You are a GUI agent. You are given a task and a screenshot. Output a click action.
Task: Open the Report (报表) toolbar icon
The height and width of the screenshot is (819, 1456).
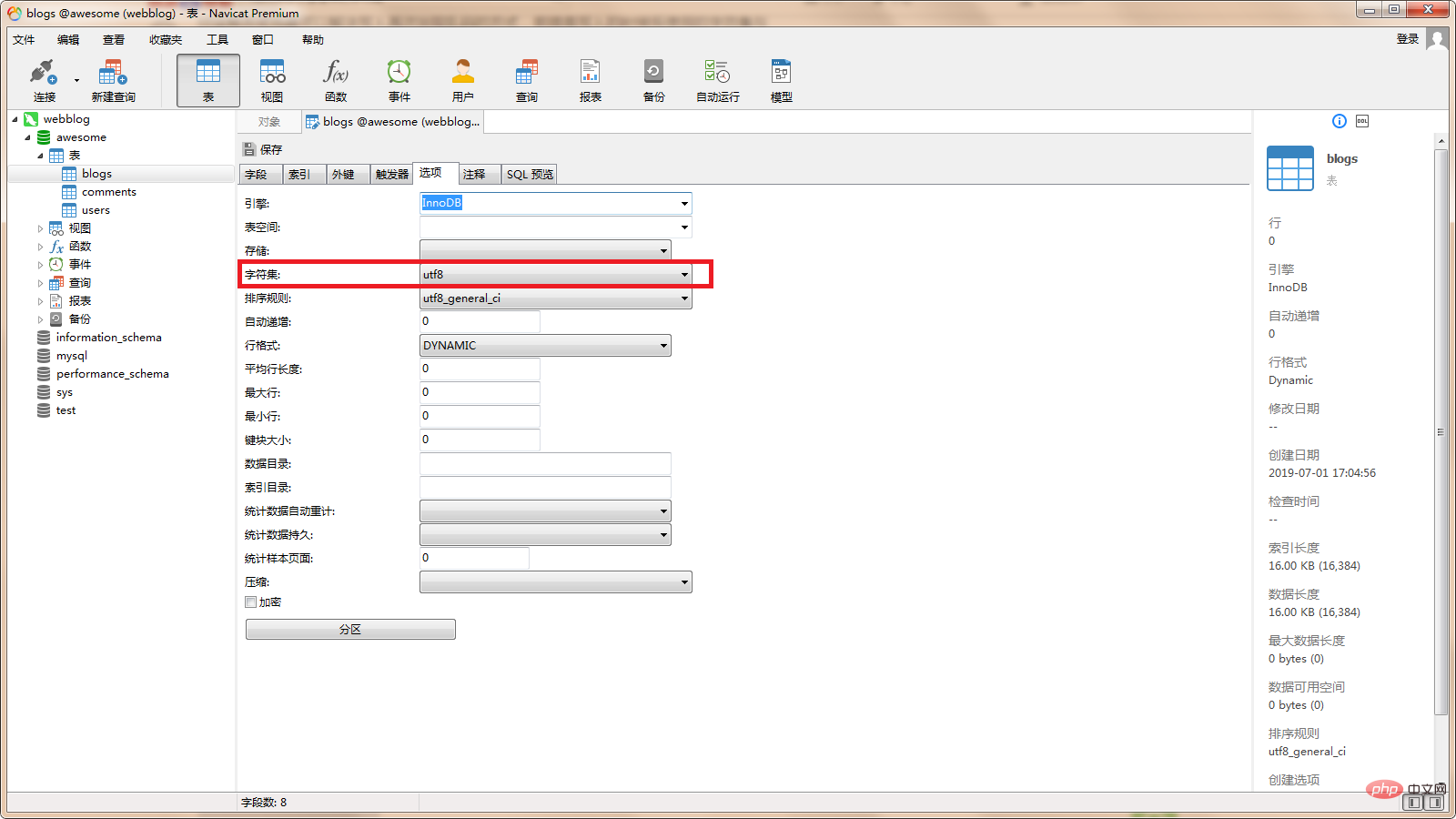[591, 80]
